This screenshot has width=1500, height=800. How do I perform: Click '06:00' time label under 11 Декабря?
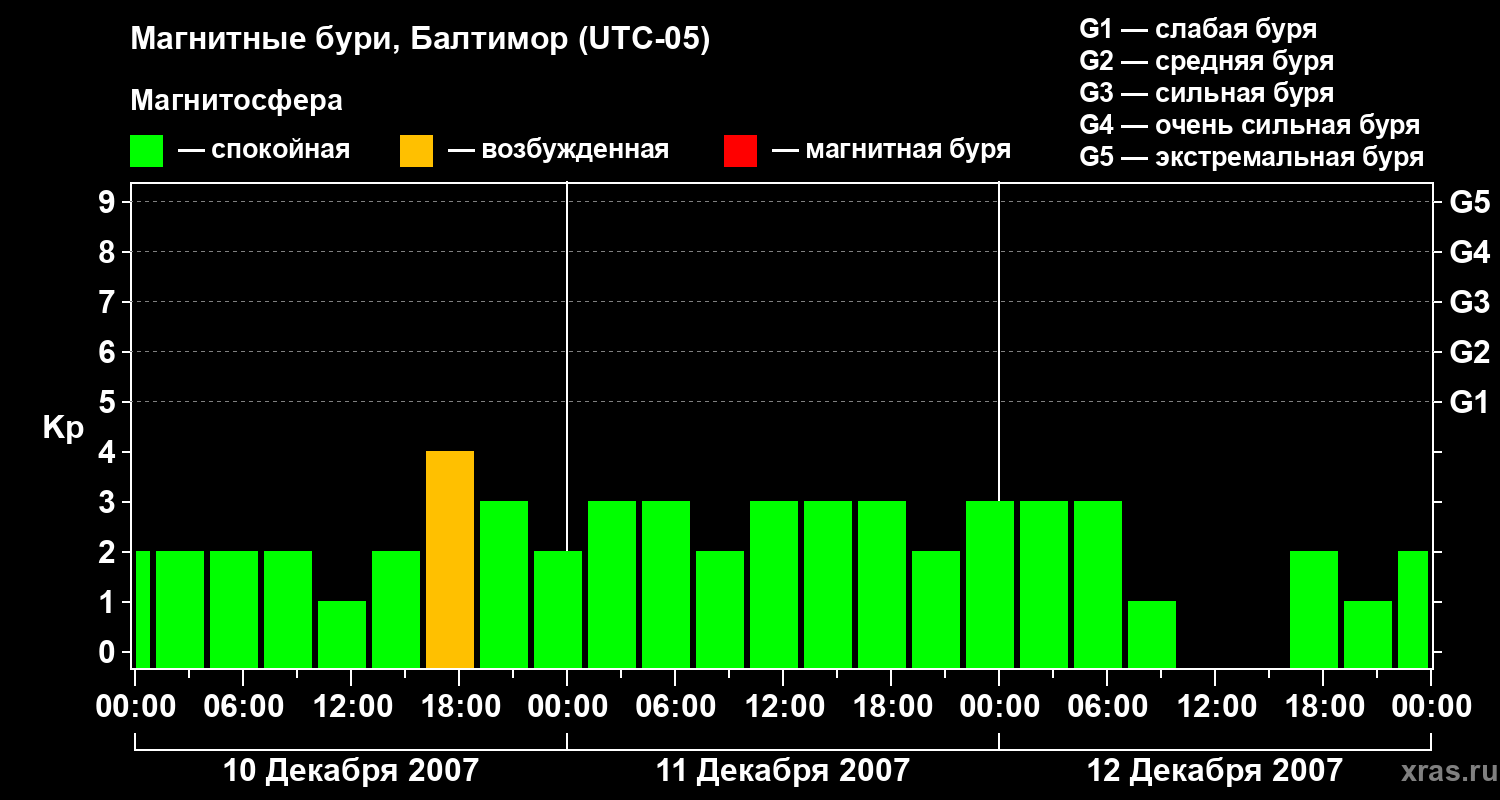click(x=675, y=706)
